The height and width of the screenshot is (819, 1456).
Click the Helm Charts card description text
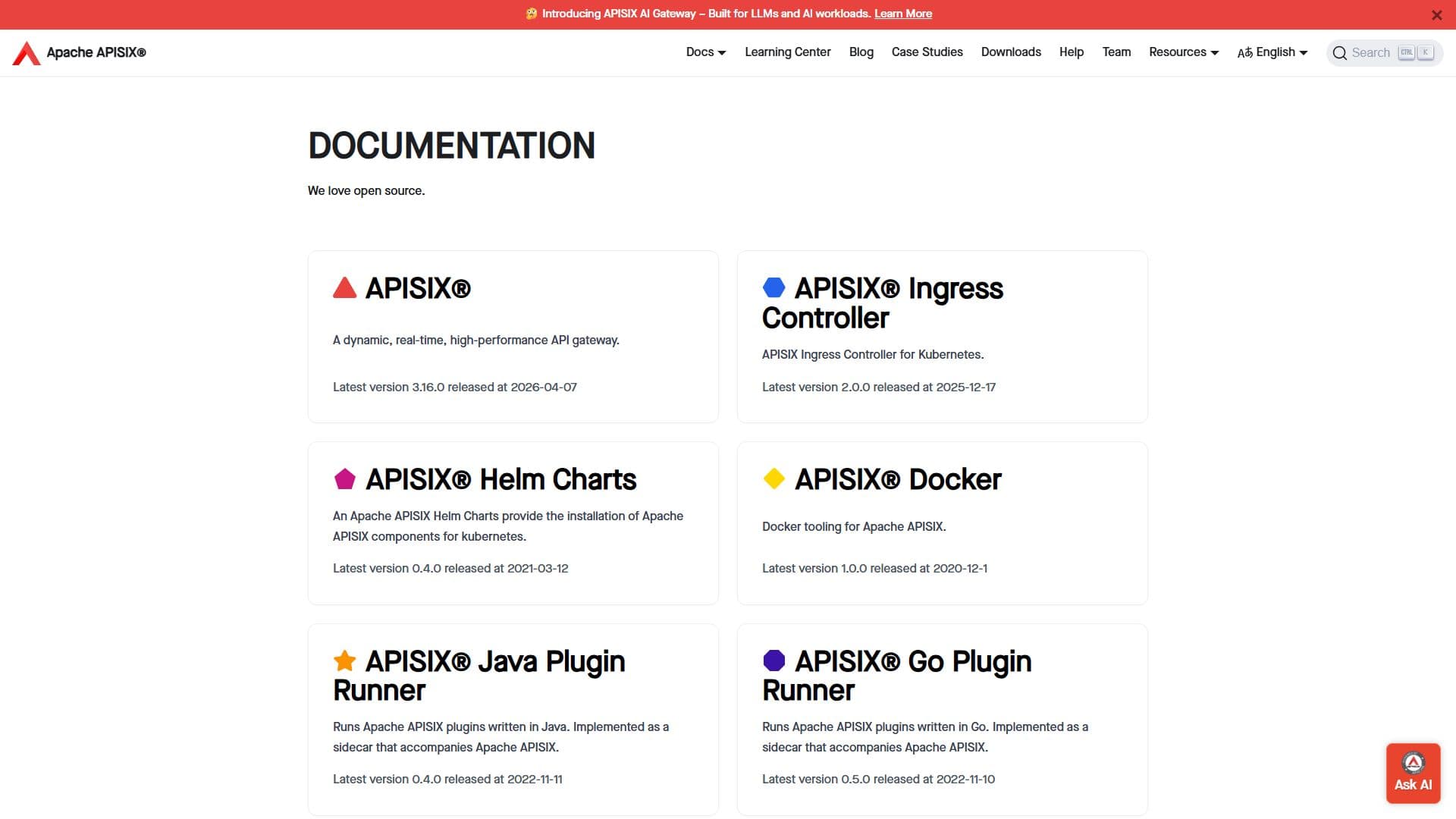pos(508,526)
